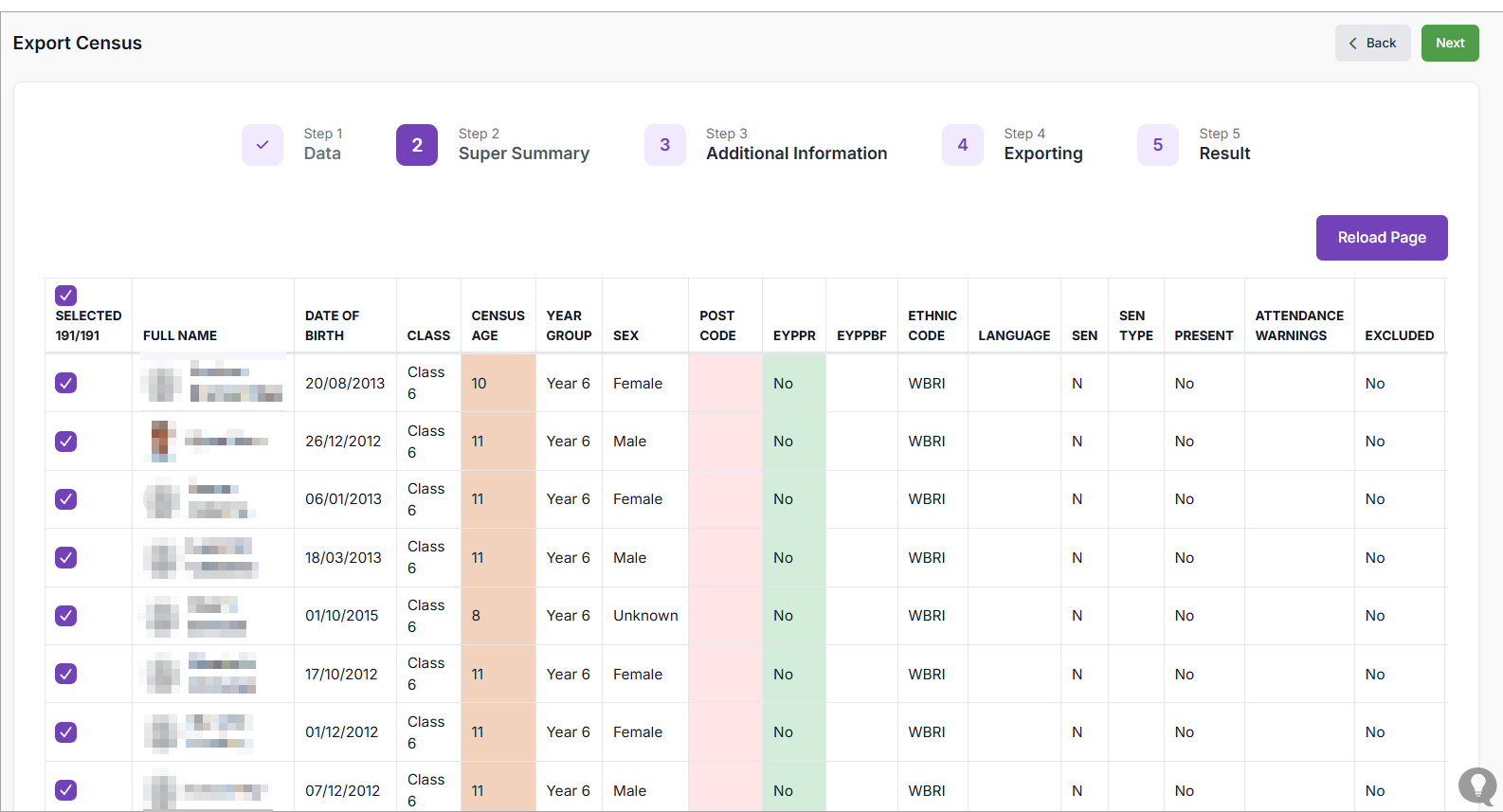The width and height of the screenshot is (1503, 812).
Task: Click the Step 3 number icon
Action: (x=665, y=145)
